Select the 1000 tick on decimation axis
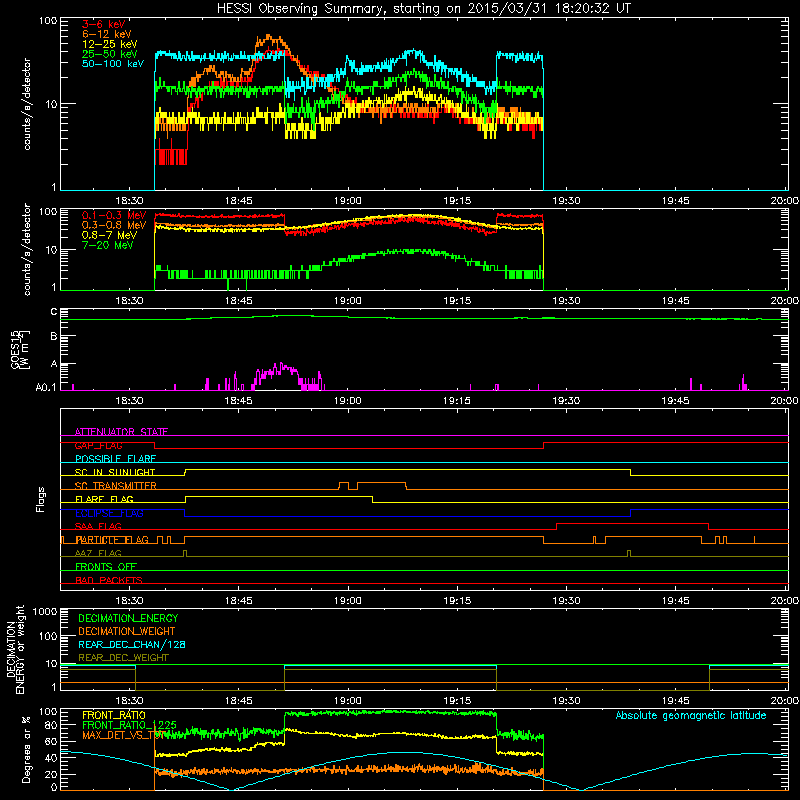 (44, 612)
